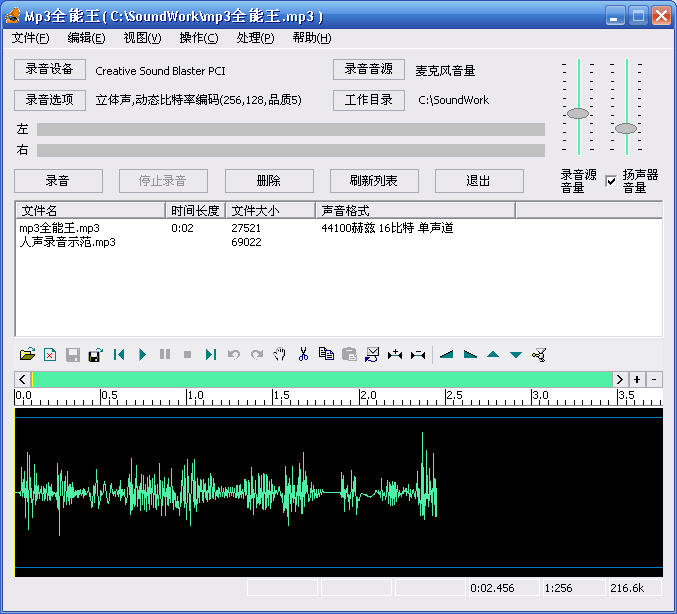Click the volume up triangle icon

493,354
